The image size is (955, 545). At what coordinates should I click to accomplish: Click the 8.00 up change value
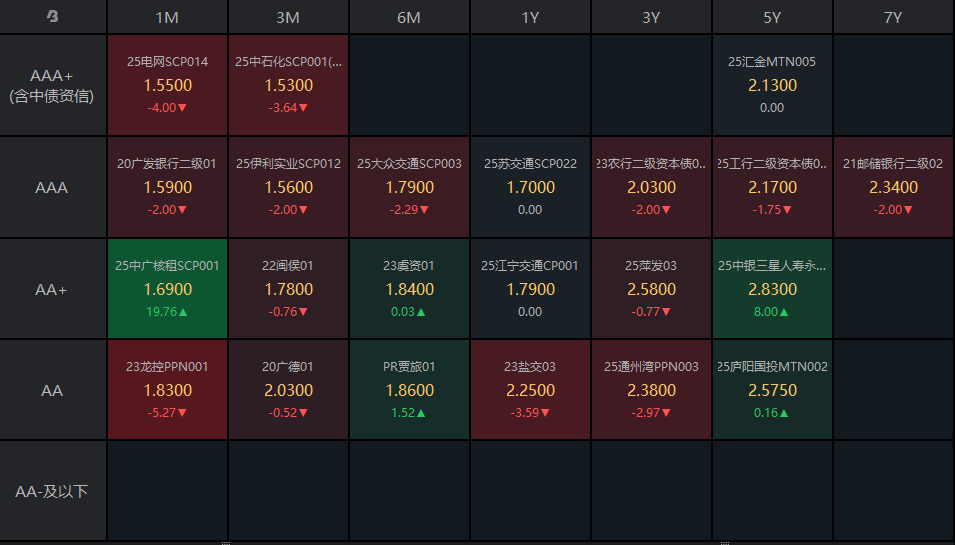[x=772, y=312]
